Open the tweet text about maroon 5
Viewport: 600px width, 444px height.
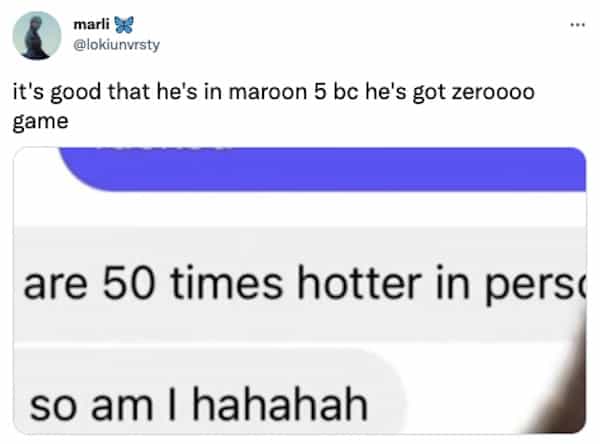coord(274,106)
